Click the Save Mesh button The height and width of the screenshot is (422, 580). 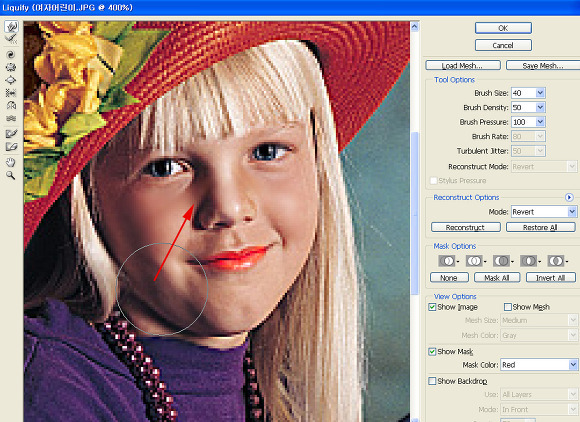point(543,65)
